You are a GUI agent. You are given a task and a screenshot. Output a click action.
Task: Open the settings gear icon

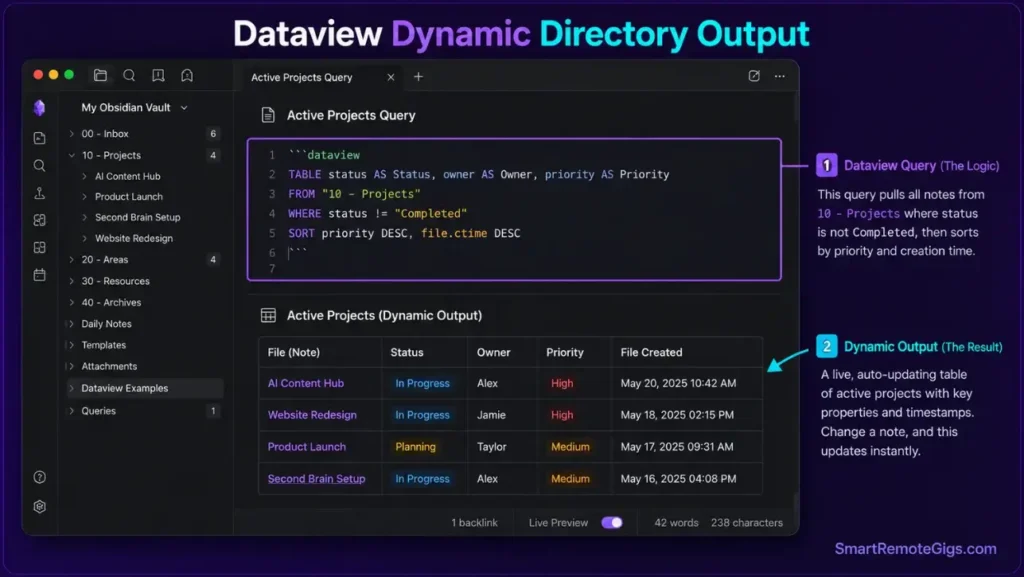pos(40,507)
